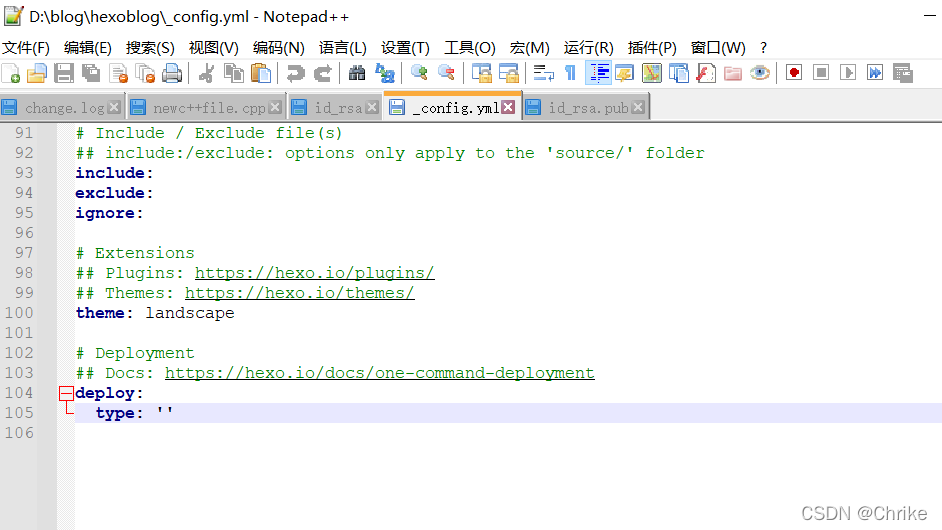Open the 编码(N) menu
Viewport: 942px width, 530px height.
coord(279,47)
